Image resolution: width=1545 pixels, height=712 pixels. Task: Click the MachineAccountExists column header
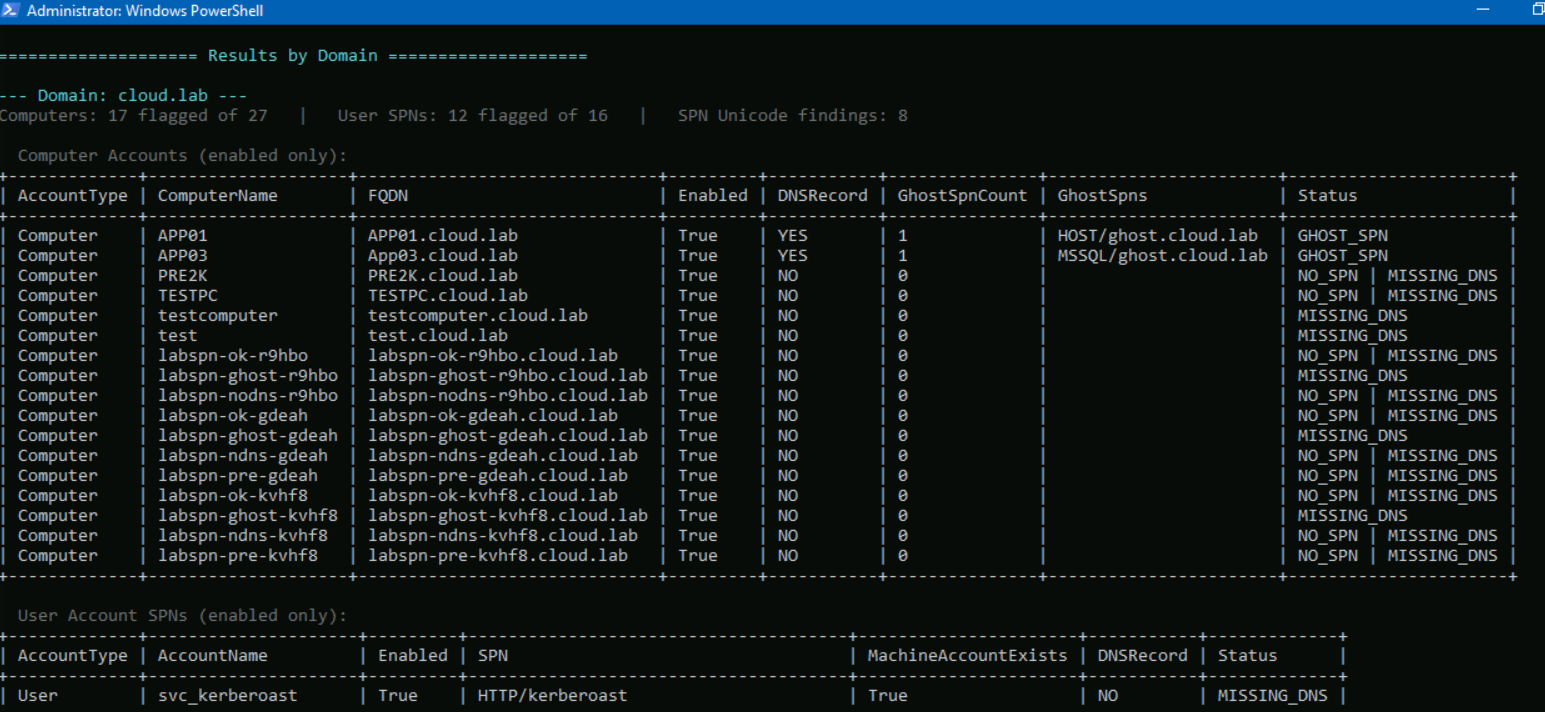[967, 656]
